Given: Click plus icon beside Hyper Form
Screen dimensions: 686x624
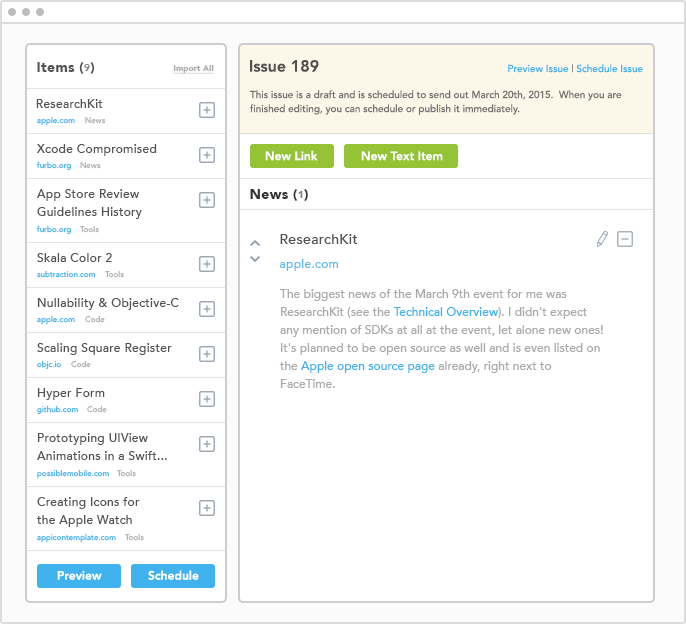Looking at the screenshot, I should pos(207,399).
